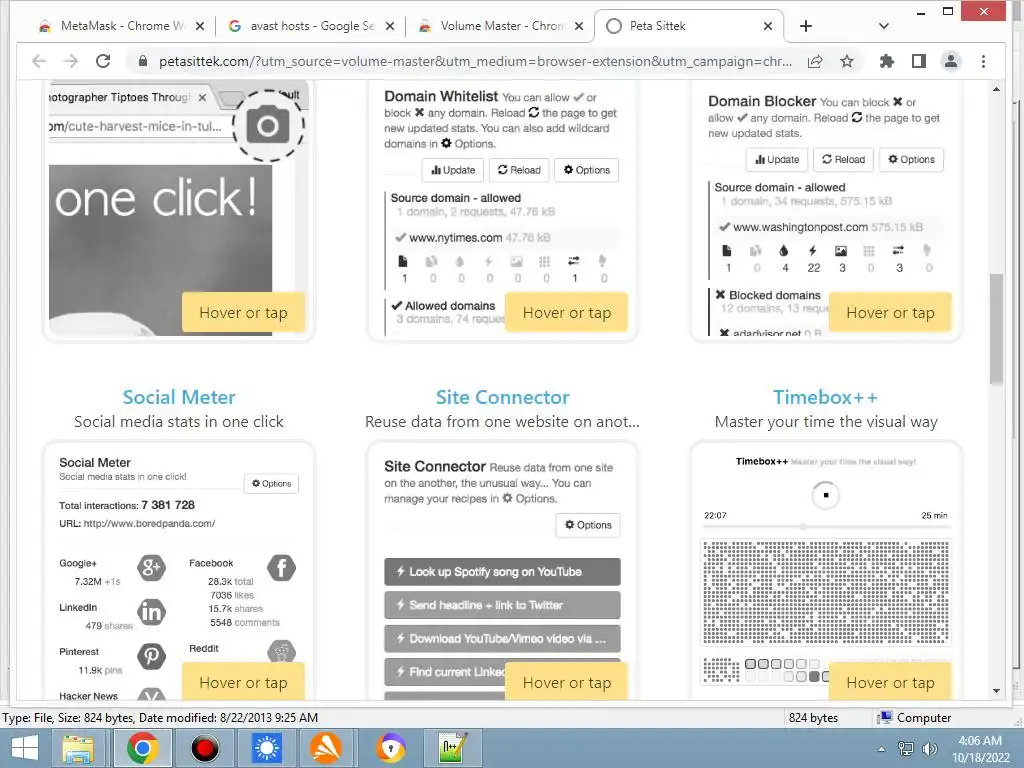The height and width of the screenshot is (768, 1024).
Task: Click Look up Spotify song on YouTube
Action: point(502,571)
